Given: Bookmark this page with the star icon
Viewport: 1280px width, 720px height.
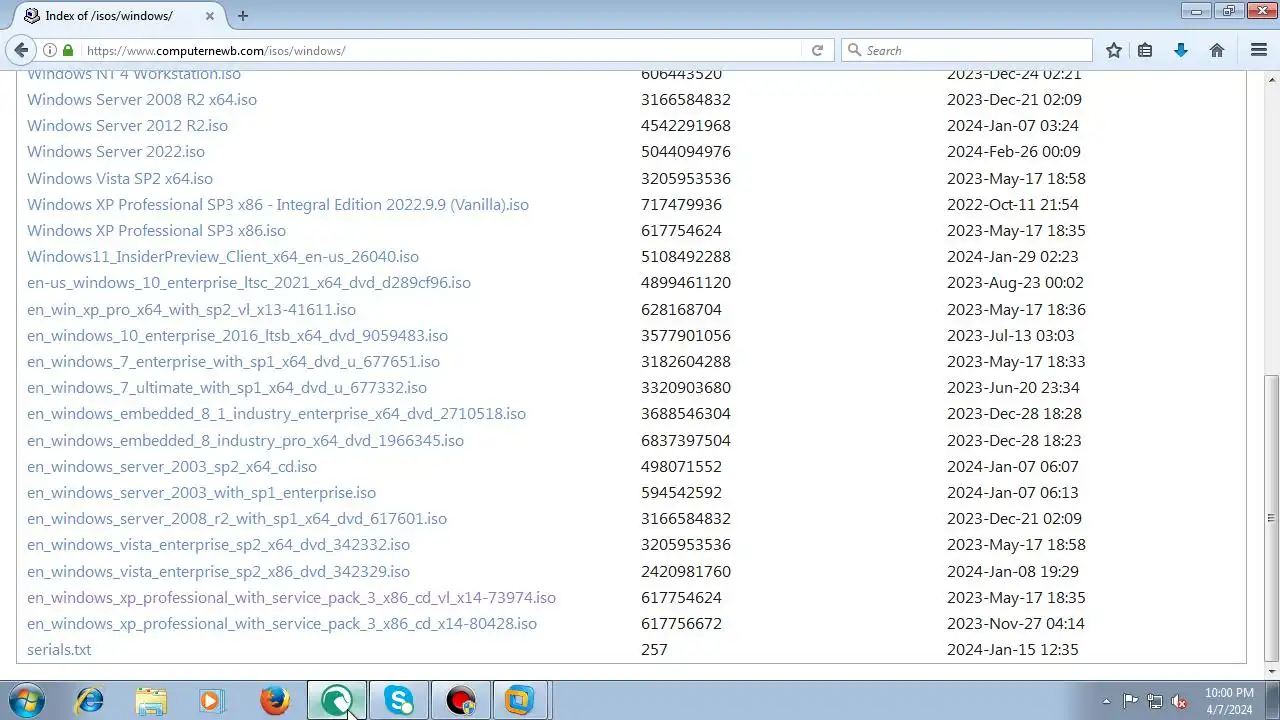Looking at the screenshot, I should point(1114,50).
